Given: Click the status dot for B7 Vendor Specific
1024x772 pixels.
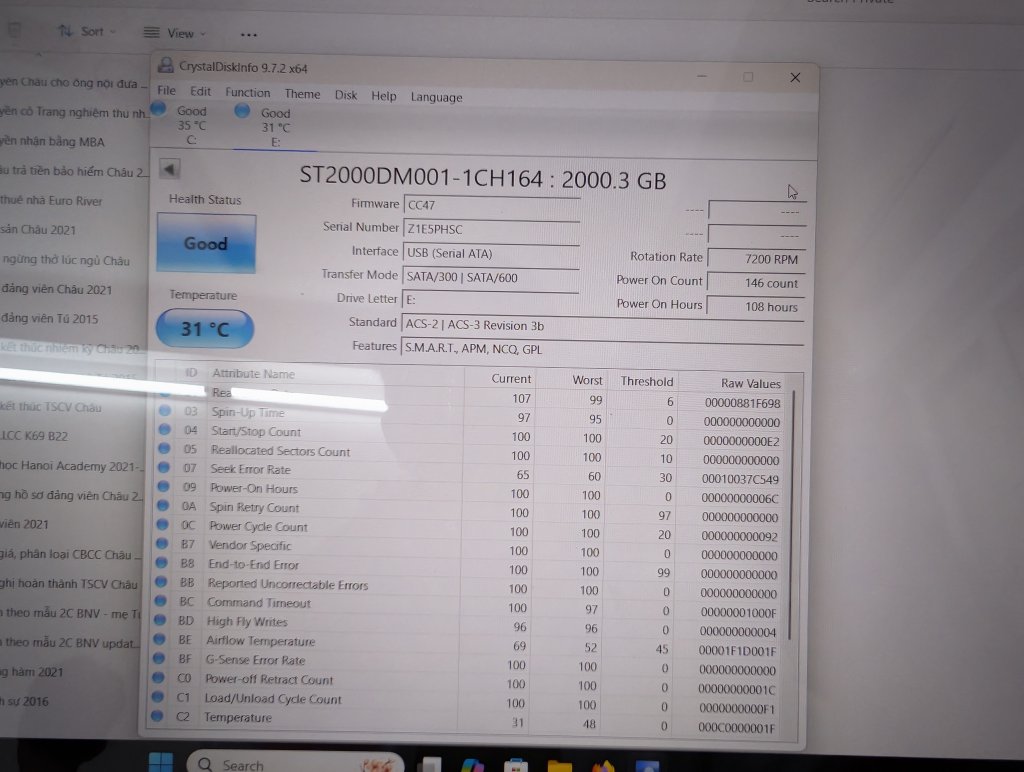Looking at the screenshot, I should click(161, 543).
